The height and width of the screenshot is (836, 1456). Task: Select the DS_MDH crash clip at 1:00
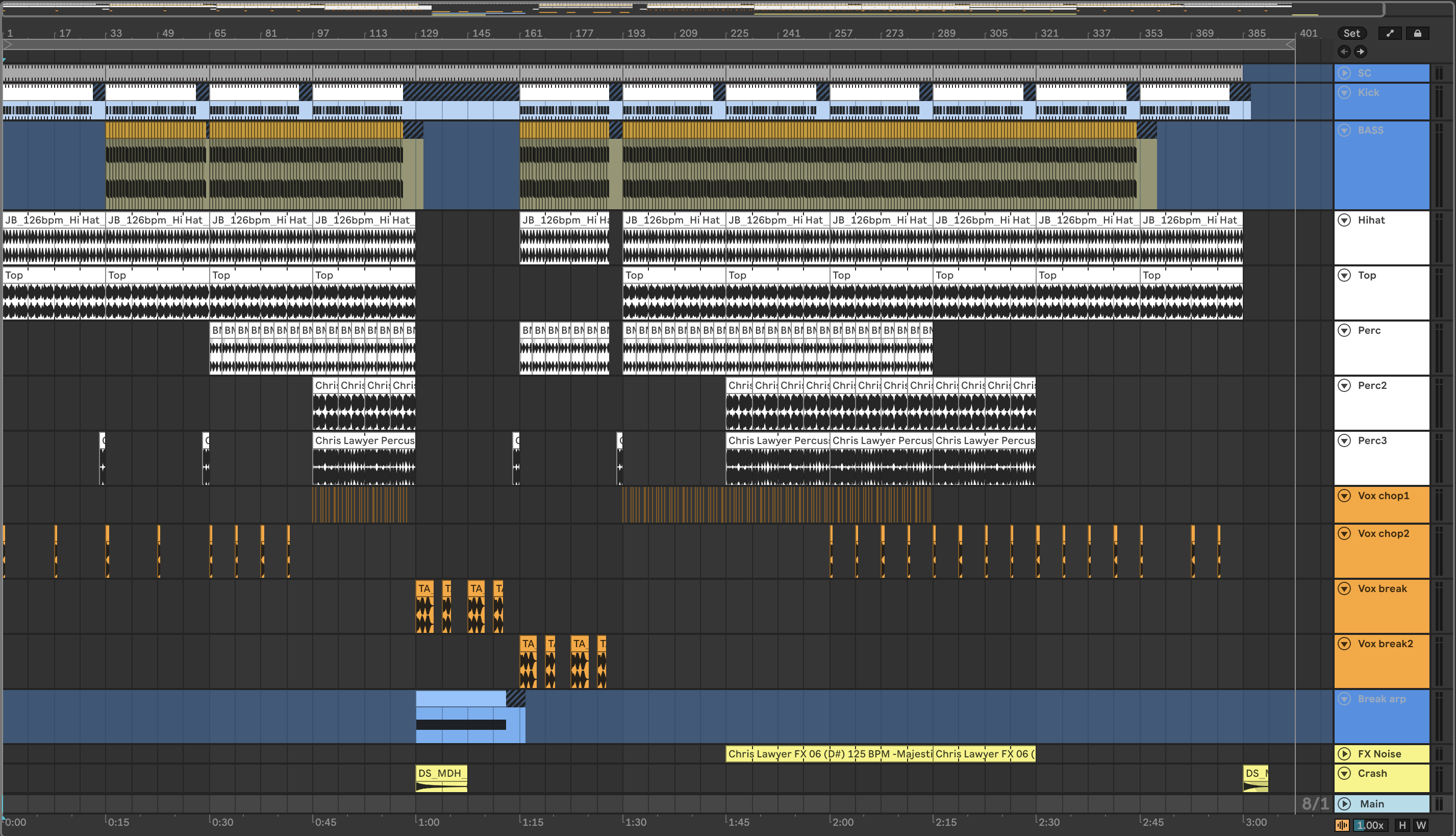441,779
